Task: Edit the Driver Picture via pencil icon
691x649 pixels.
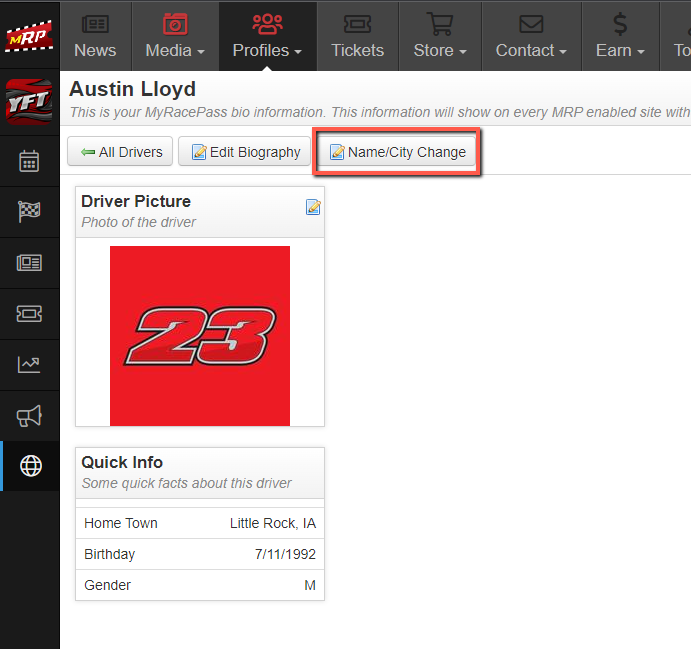Action: [x=313, y=207]
